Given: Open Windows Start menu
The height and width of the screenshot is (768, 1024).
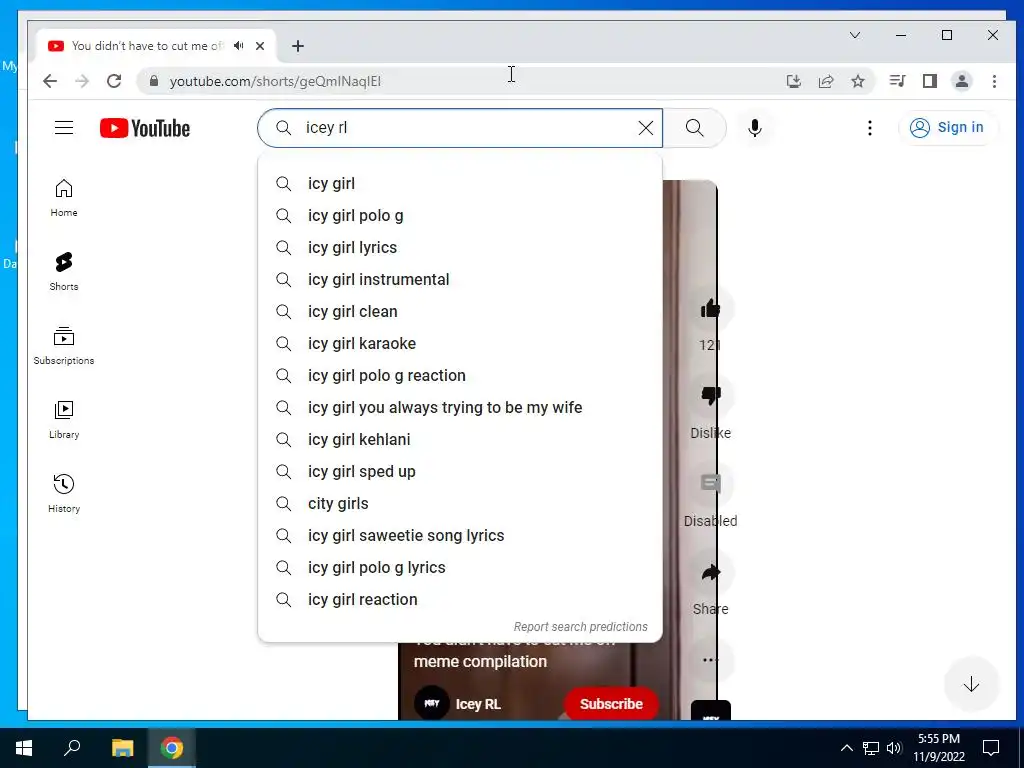Looking at the screenshot, I should pos(24,748).
